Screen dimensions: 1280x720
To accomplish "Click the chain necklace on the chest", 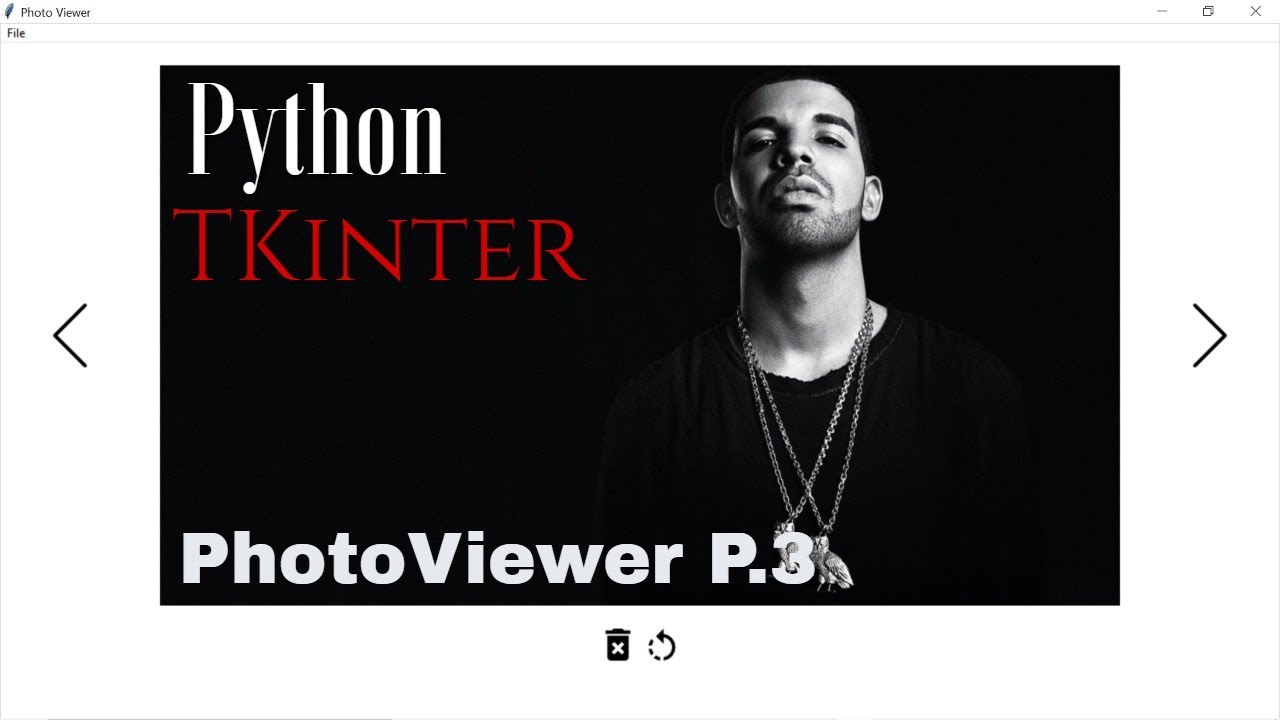I will (x=805, y=420).
